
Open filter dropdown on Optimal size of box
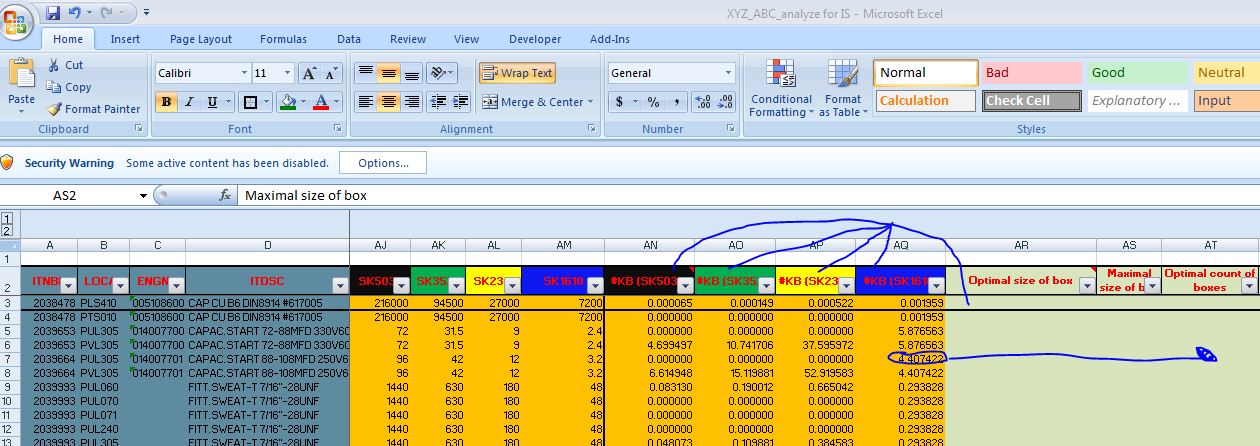[x=1086, y=286]
